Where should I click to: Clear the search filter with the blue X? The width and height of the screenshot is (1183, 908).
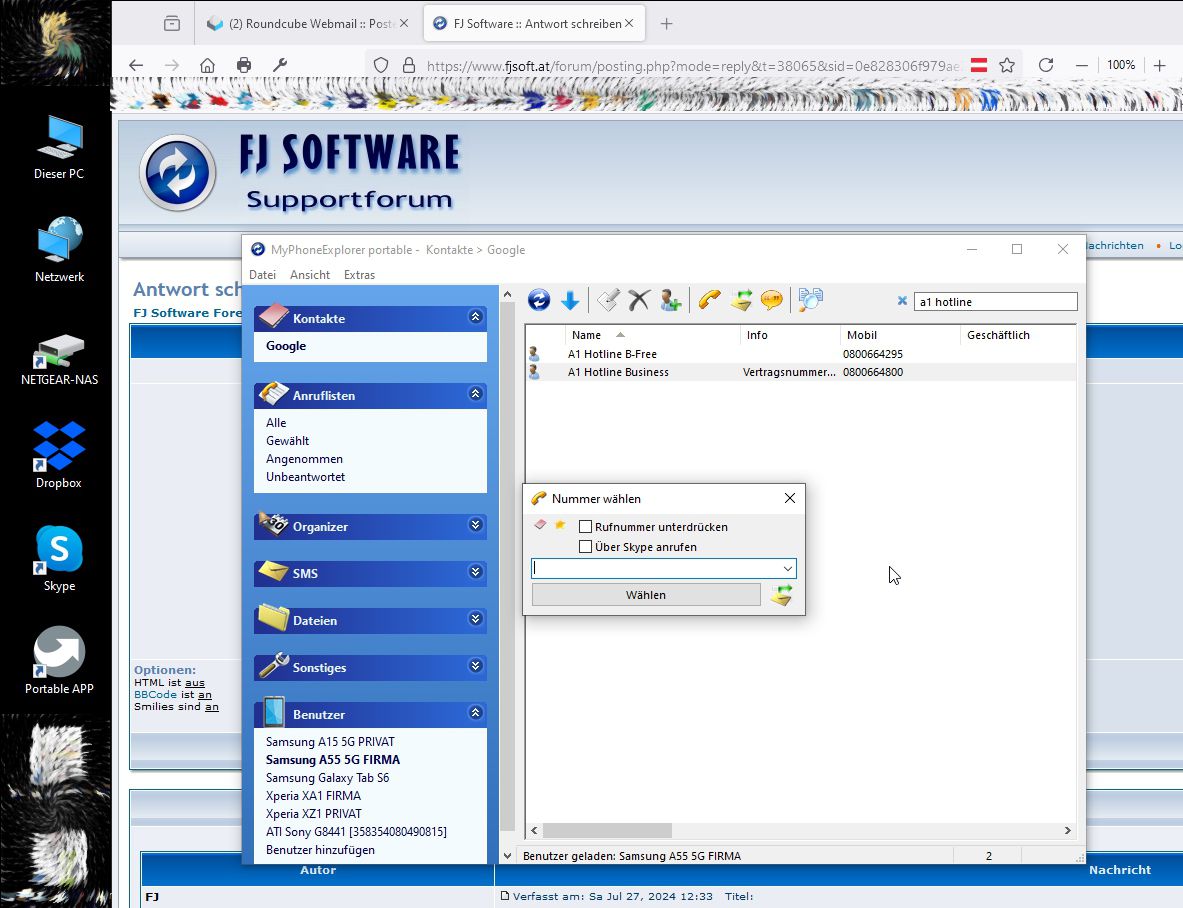902,301
